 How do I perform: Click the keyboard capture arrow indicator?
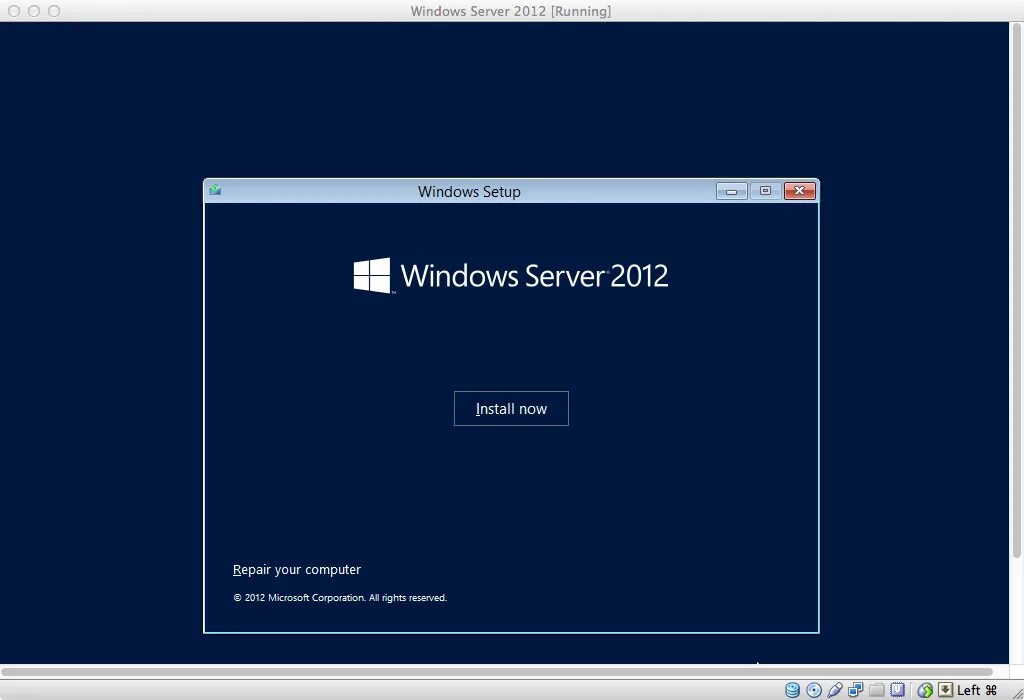tap(945, 690)
